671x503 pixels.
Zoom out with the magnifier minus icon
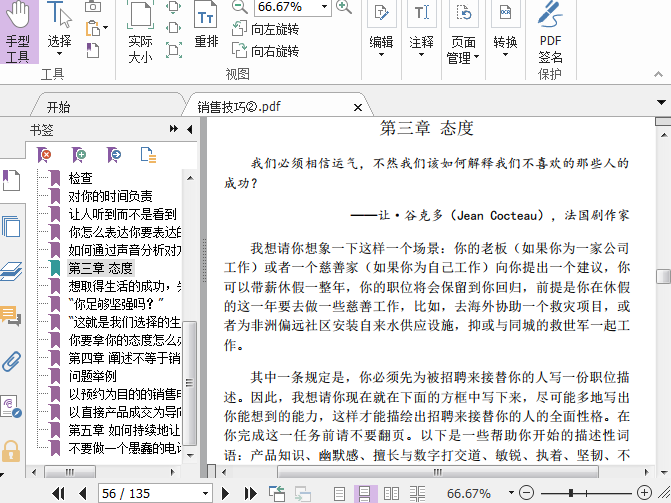tap(239, 6)
